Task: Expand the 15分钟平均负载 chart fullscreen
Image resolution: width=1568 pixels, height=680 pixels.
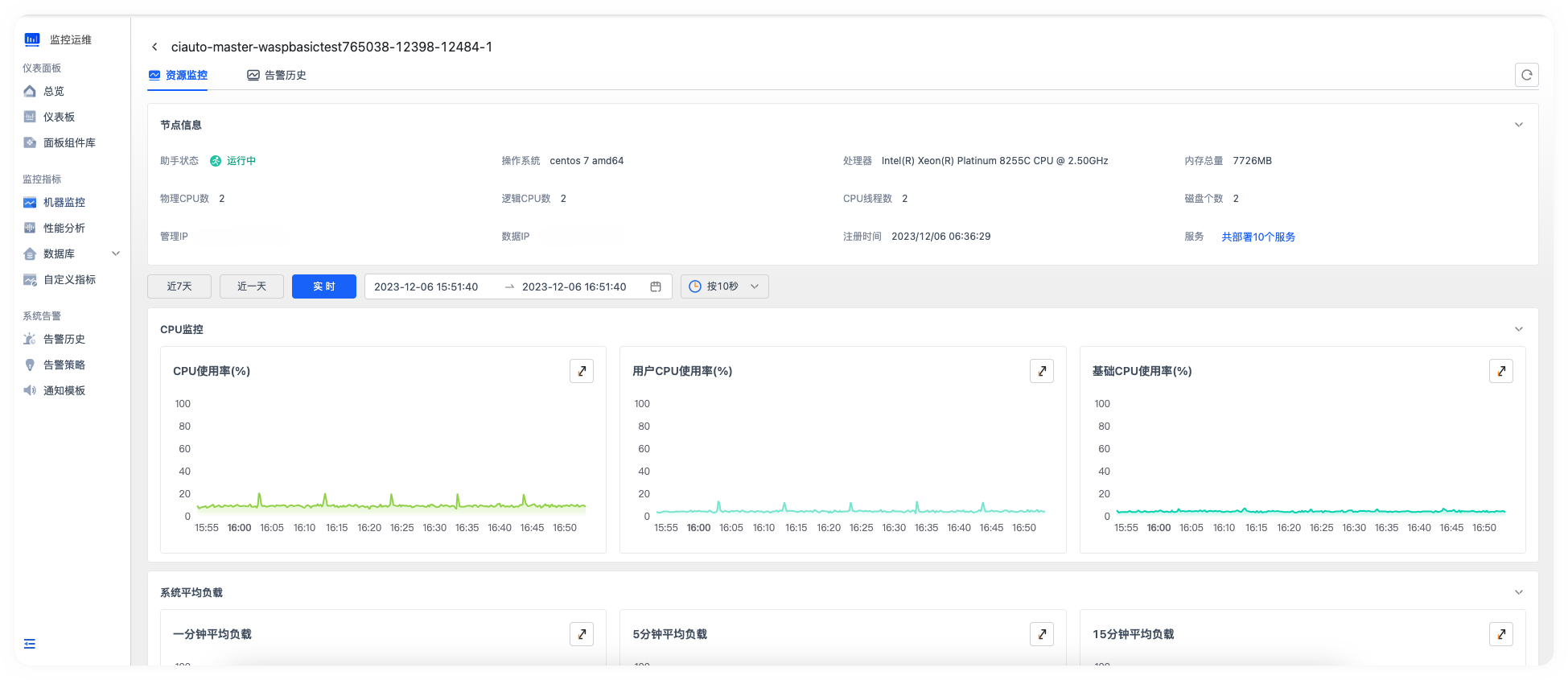Action: pos(1501,634)
